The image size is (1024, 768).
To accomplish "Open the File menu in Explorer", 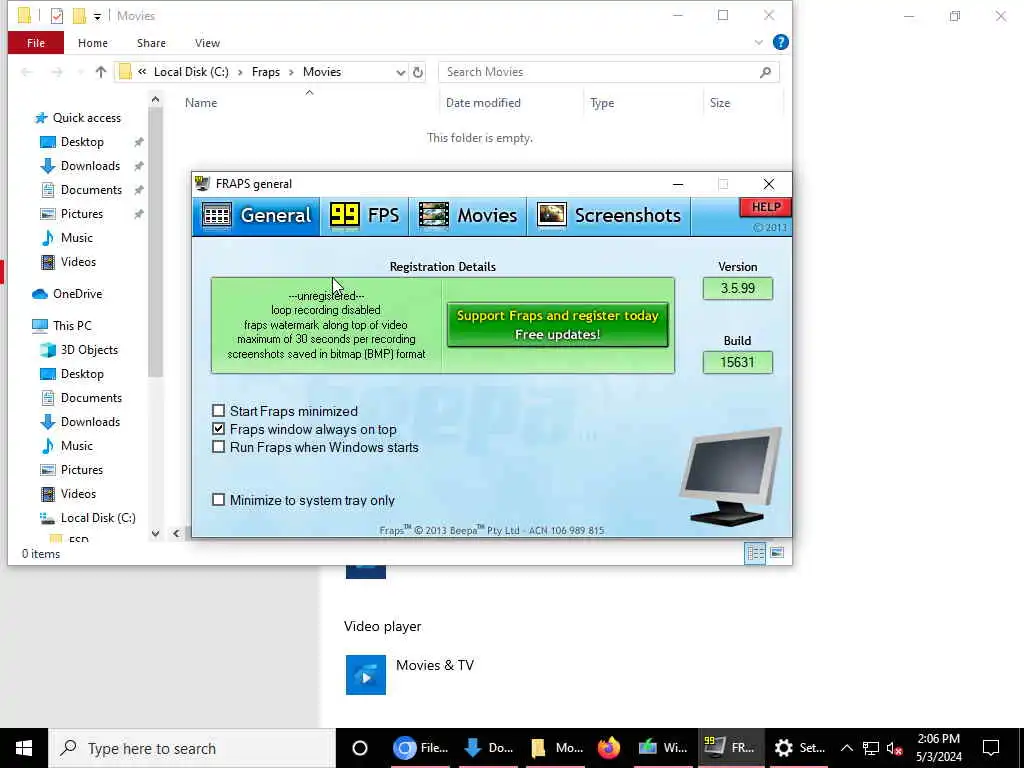I will [x=36, y=43].
